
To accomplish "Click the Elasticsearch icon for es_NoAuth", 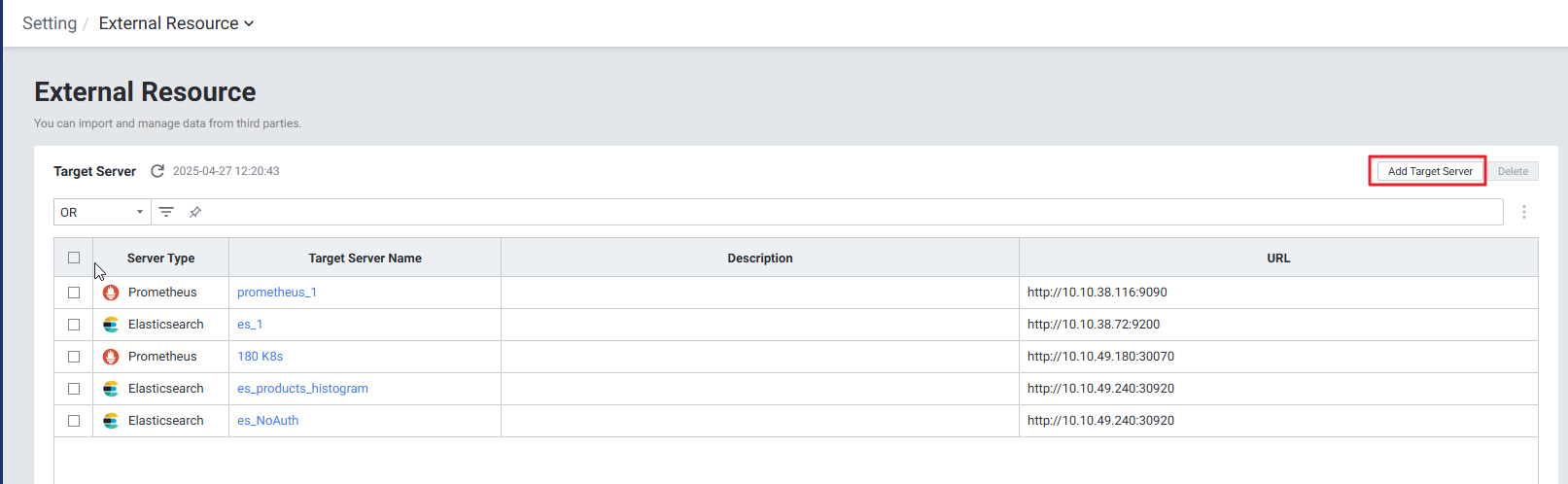I will click(111, 421).
